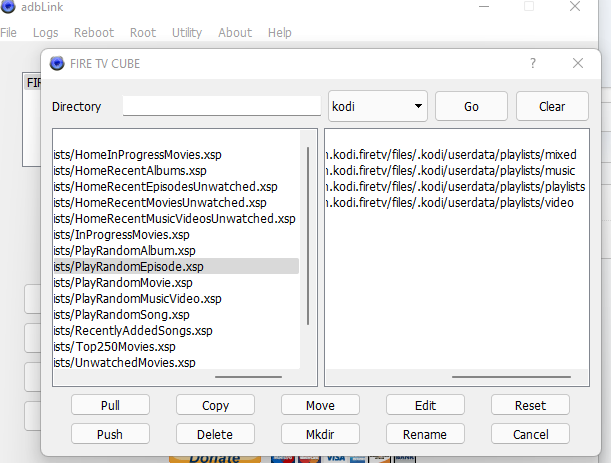Open the Help menu
The image size is (611, 463).
279,33
